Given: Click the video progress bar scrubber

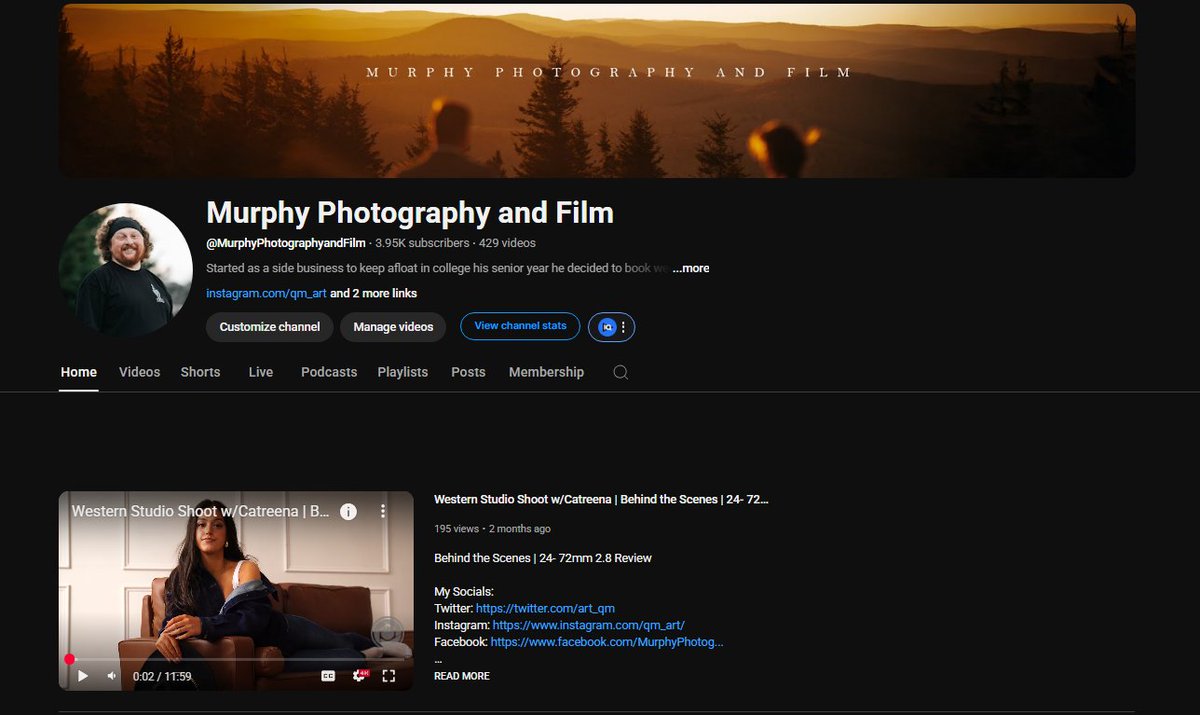Looking at the screenshot, I should pyautogui.click(x=69, y=659).
